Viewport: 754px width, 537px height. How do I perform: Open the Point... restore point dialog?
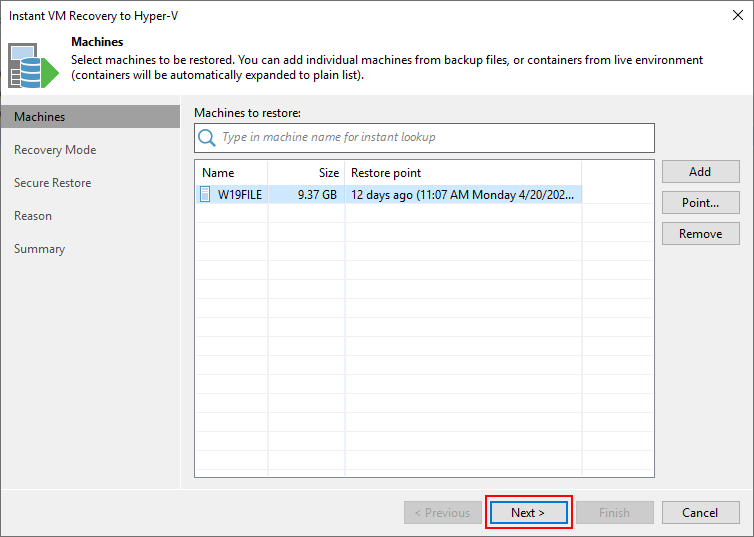coord(700,203)
